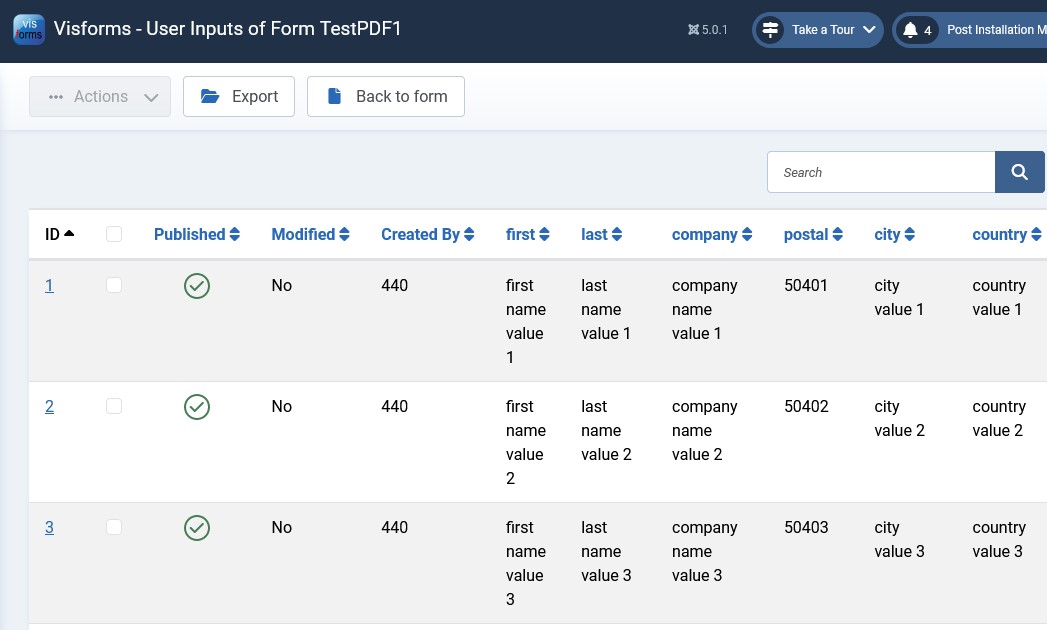Open Post Installation Messages

pos(996,29)
